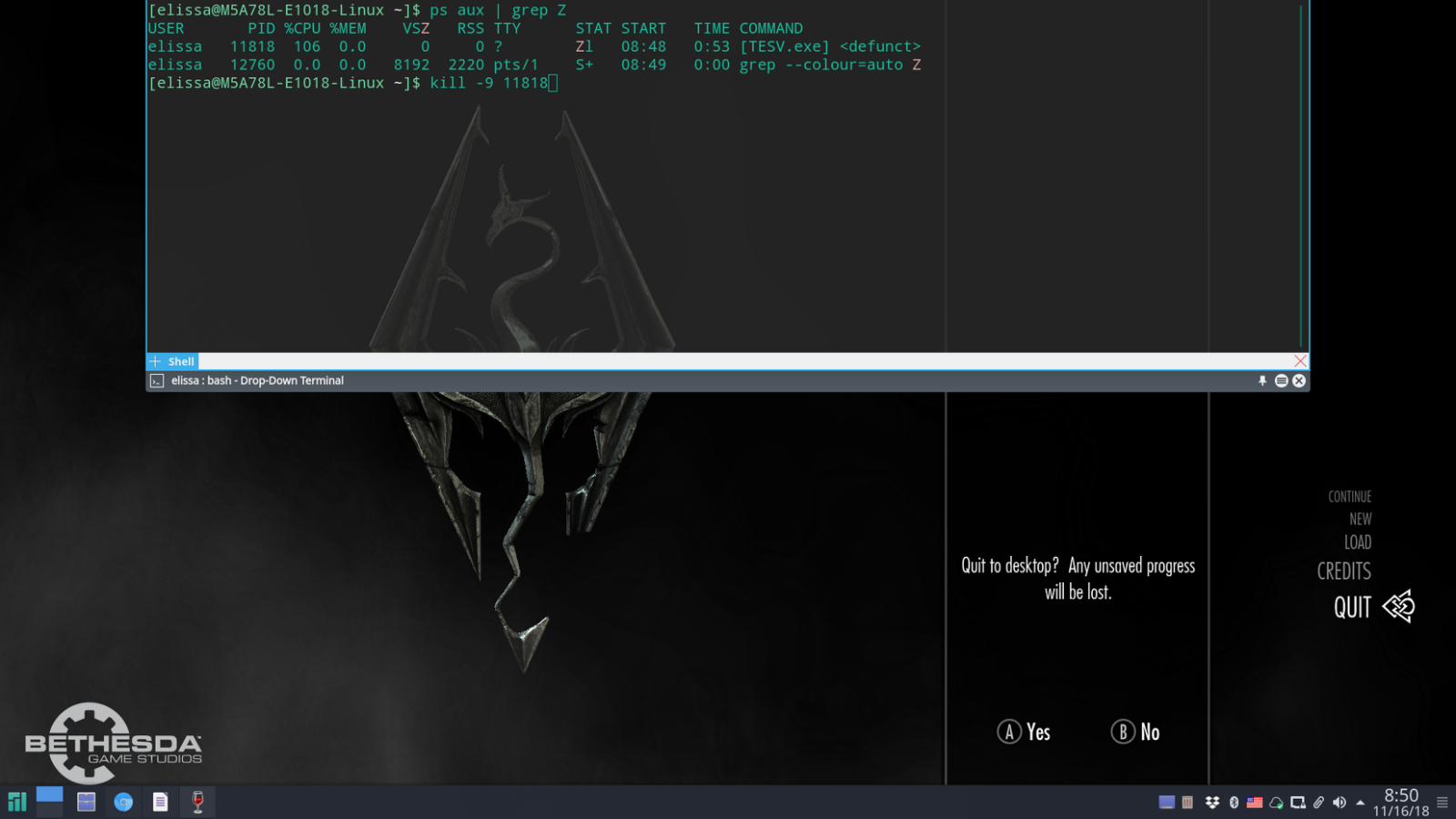The image size is (1456, 819).
Task: Close the current Shell session with red X
Action: click(1300, 361)
